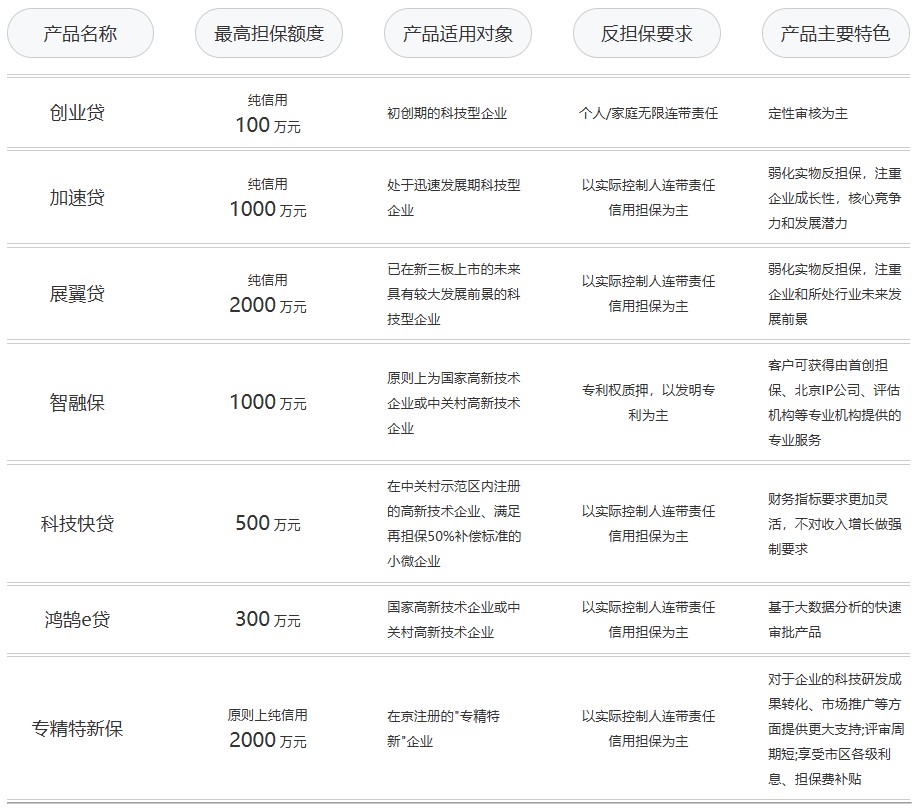Click the 300 万元 guarantee amount
Image resolution: width=917 pixels, height=810 pixels.
(x=267, y=620)
